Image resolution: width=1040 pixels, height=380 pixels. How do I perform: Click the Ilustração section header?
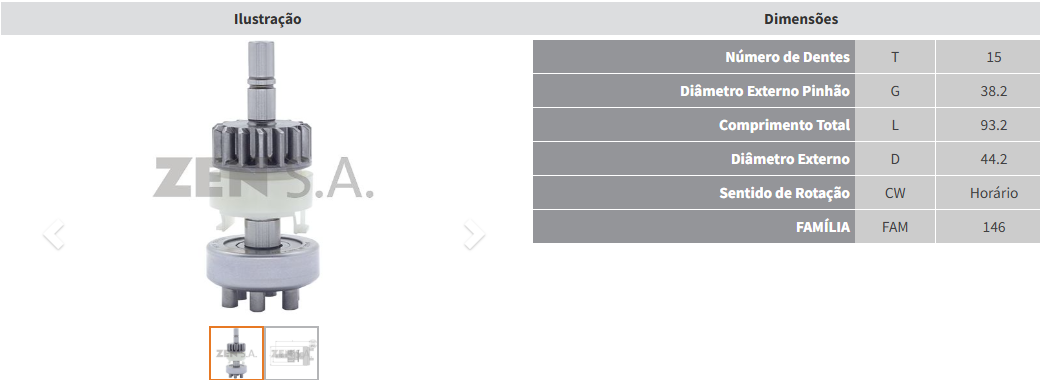point(267,19)
